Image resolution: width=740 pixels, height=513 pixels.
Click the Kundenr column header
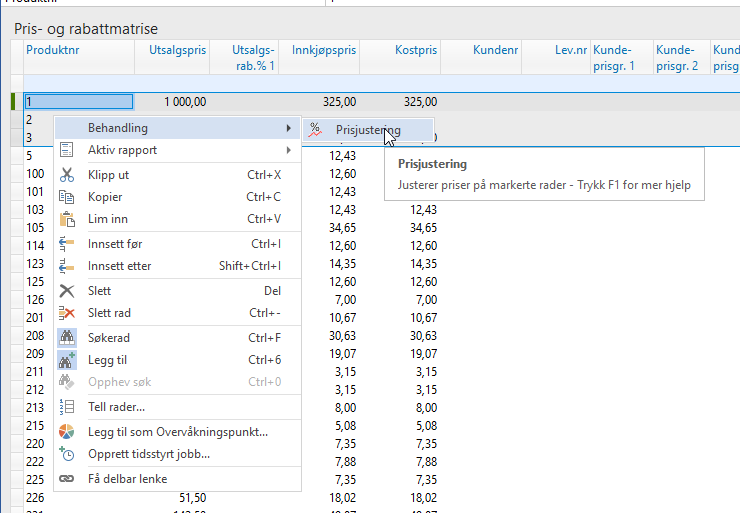pyautogui.click(x=481, y=57)
